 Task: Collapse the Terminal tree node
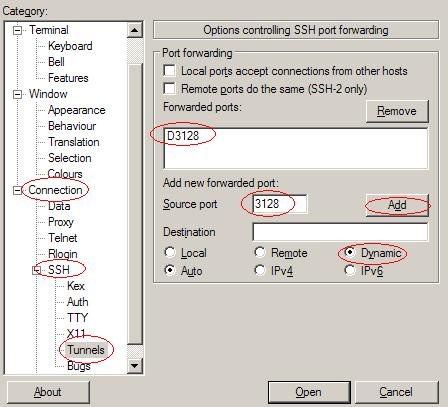tap(17, 31)
